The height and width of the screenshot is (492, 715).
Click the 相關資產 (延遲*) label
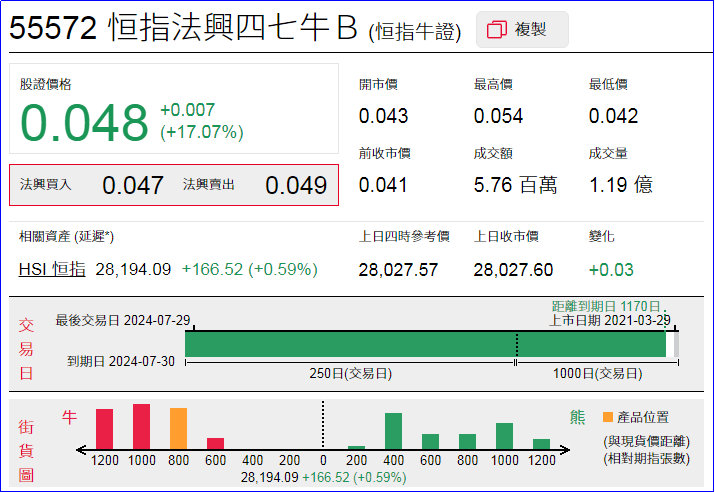[x=66, y=236]
